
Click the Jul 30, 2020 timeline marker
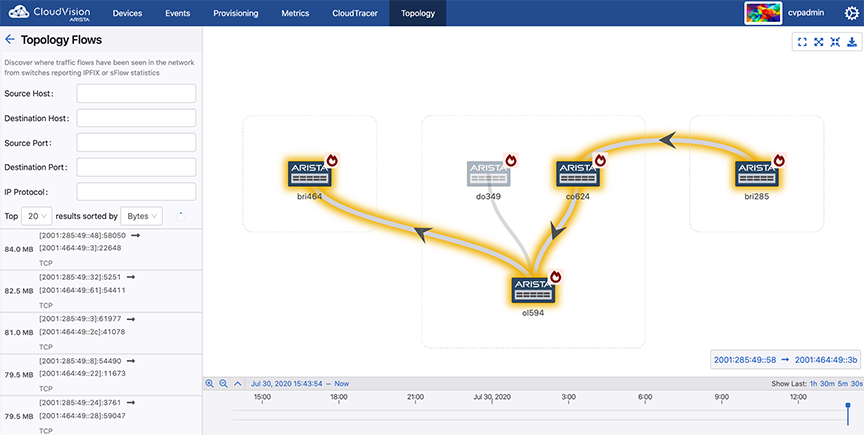492,397
